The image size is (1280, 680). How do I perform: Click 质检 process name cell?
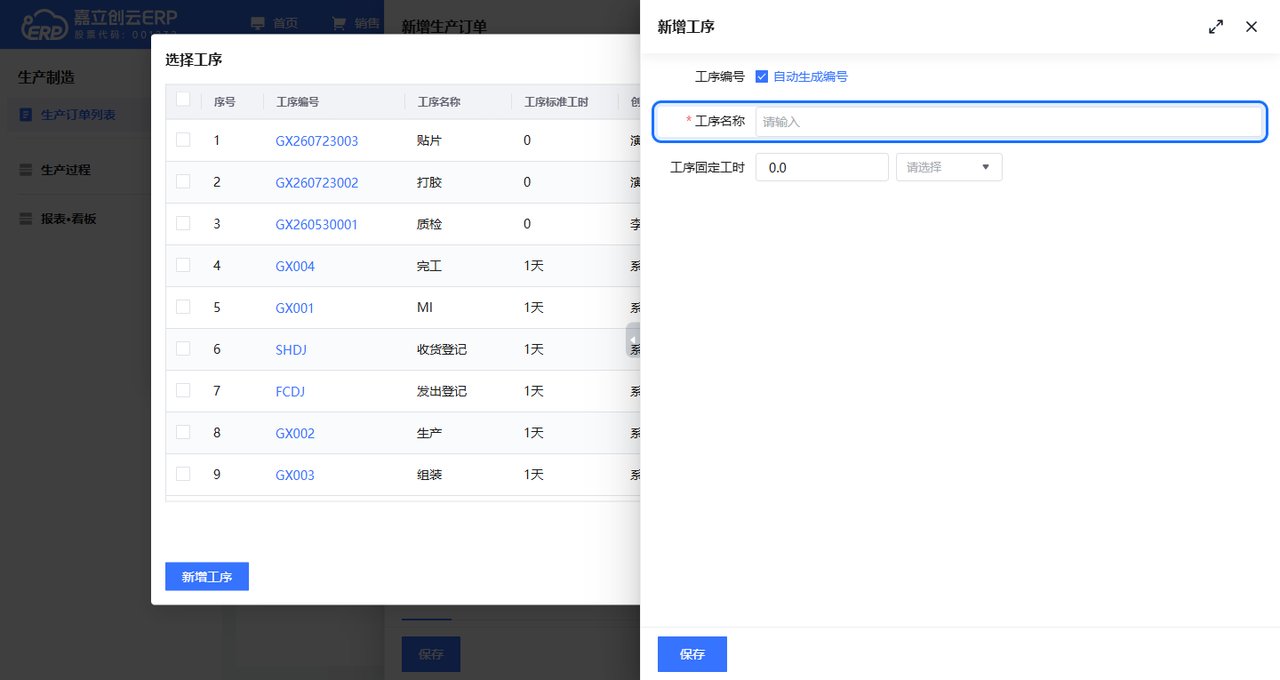[429, 224]
